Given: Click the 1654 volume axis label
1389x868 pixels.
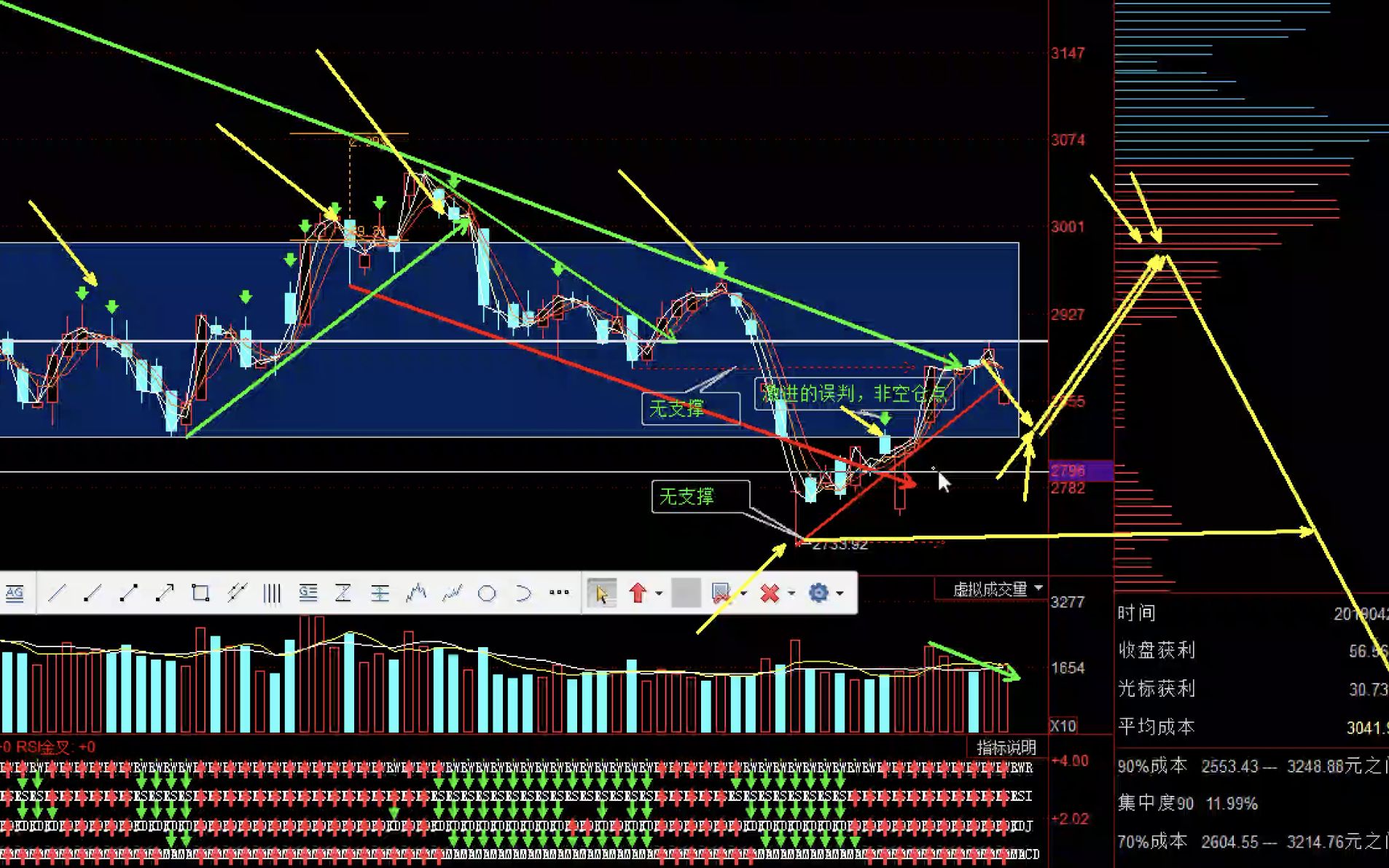Looking at the screenshot, I should point(1068,668).
